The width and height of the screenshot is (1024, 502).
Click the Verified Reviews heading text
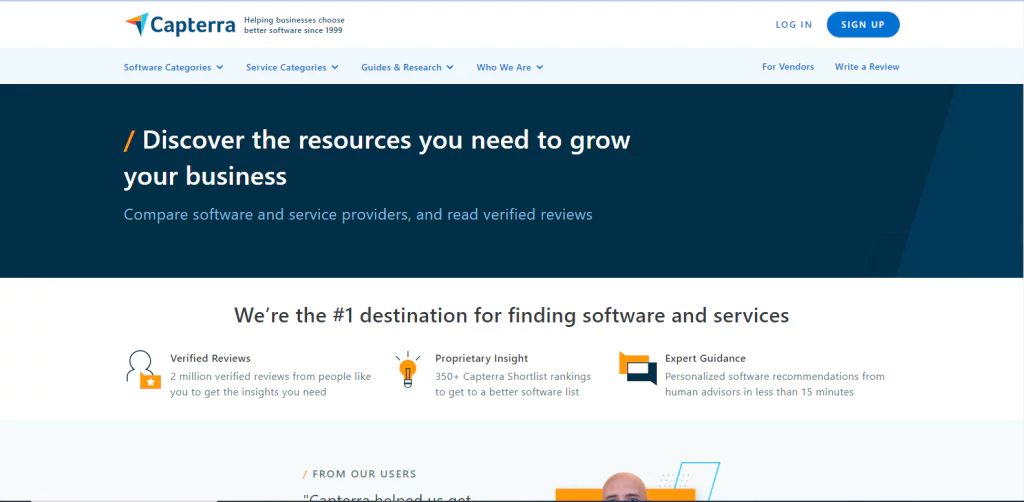tap(210, 358)
